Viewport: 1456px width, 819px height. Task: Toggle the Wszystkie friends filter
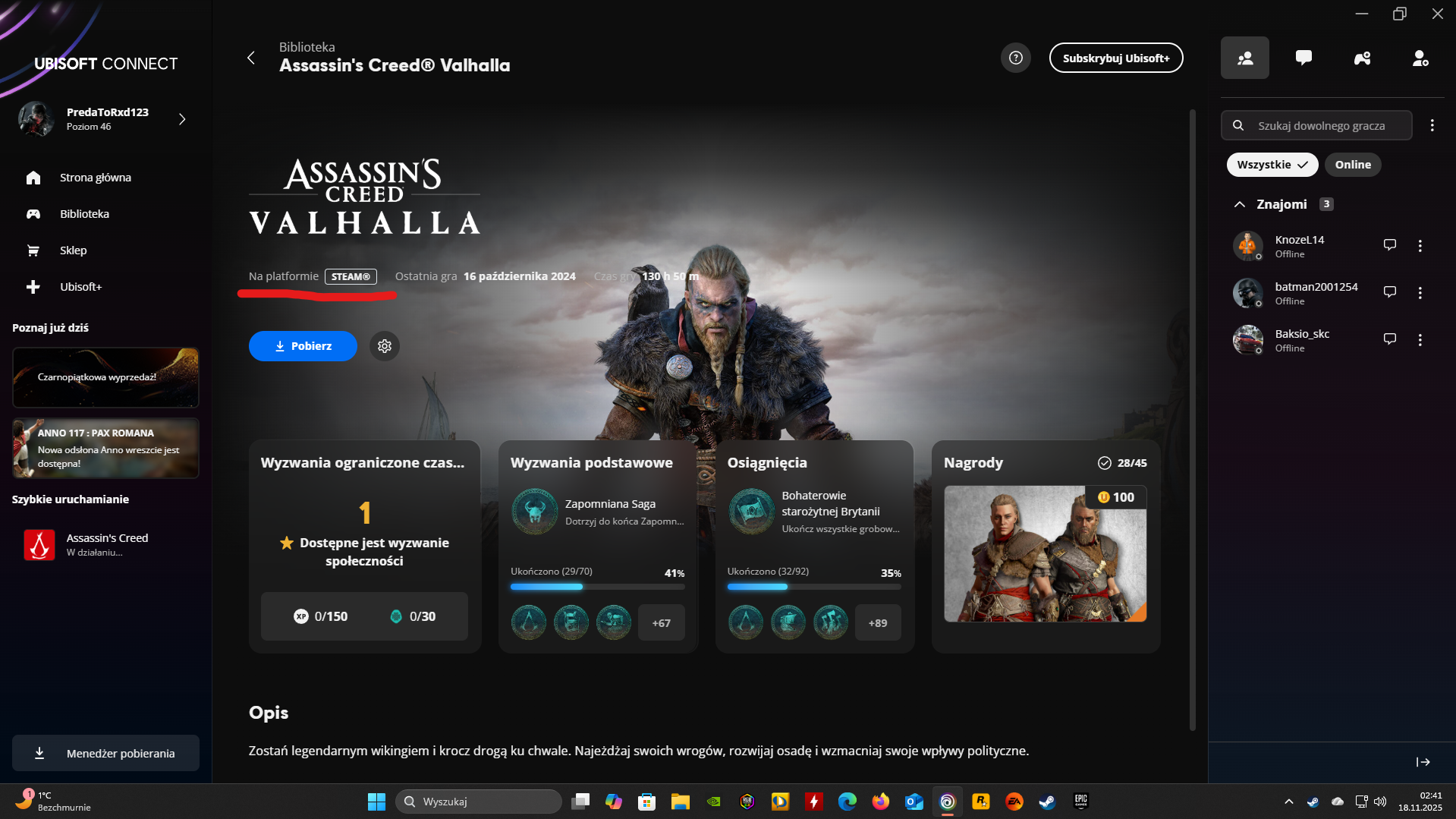(x=1272, y=165)
